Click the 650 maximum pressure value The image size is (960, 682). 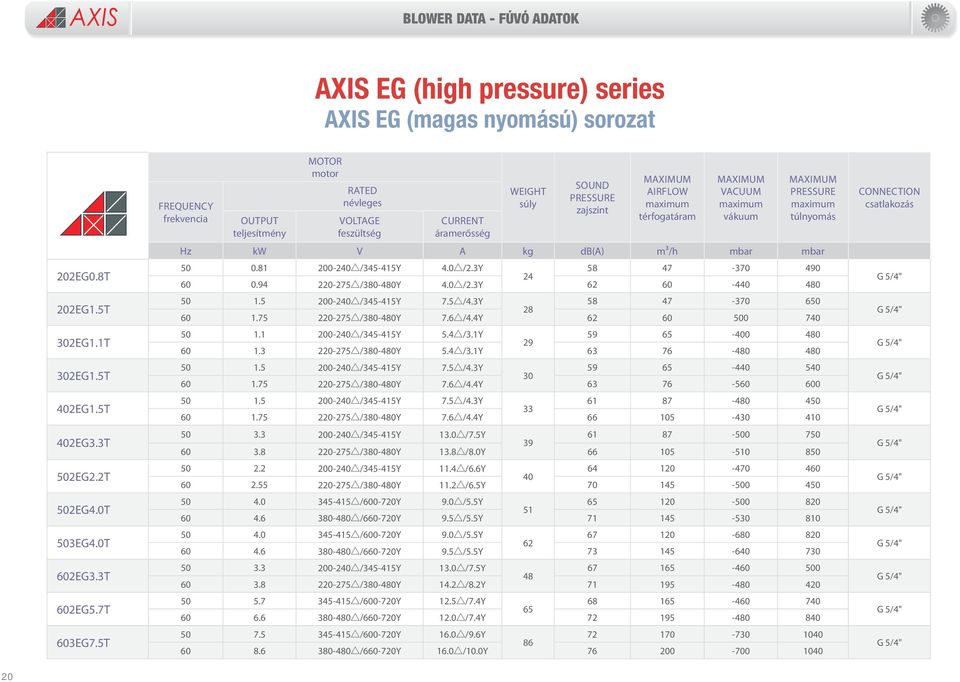[812, 301]
